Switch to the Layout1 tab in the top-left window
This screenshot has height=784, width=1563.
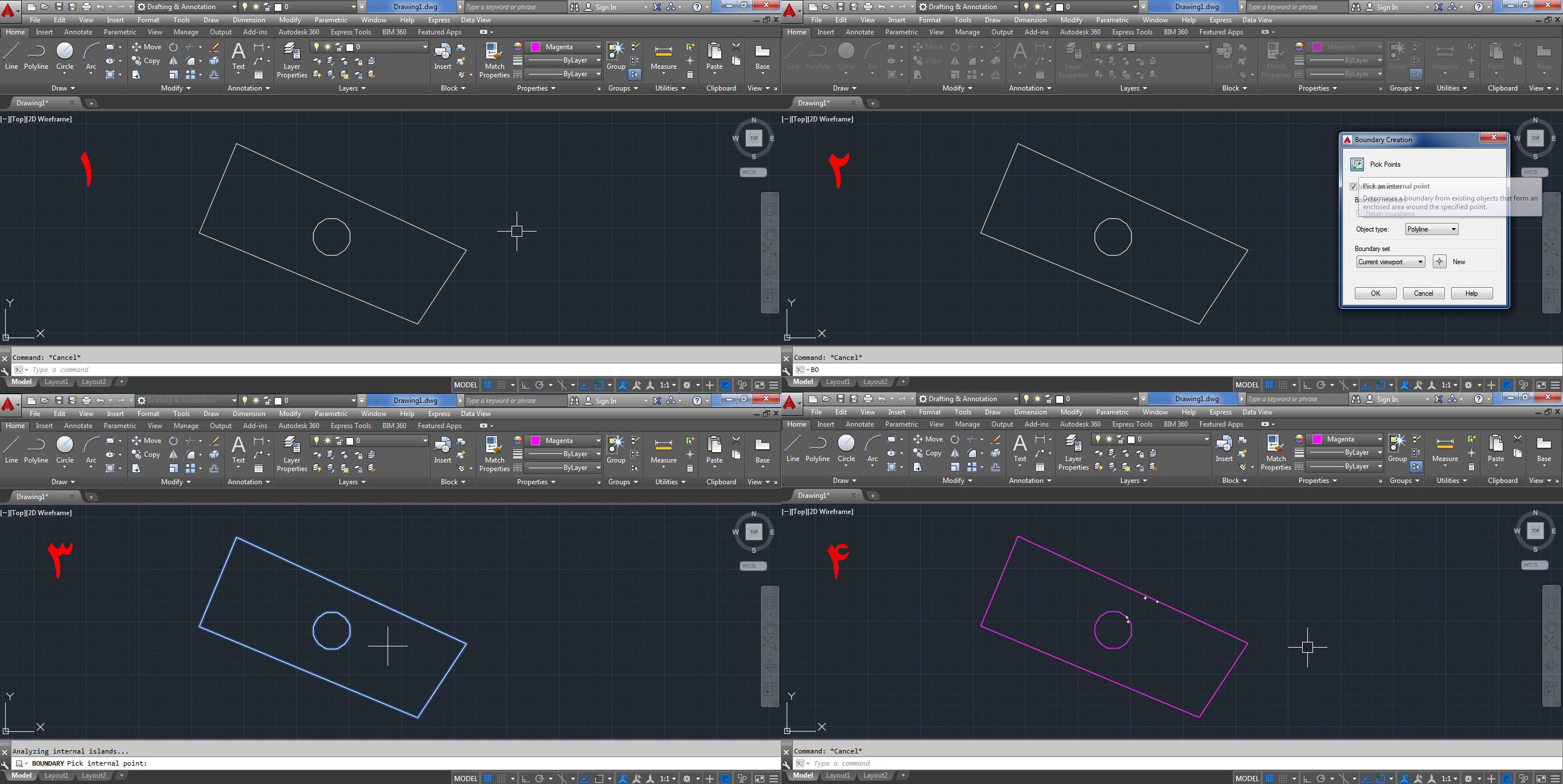56,382
